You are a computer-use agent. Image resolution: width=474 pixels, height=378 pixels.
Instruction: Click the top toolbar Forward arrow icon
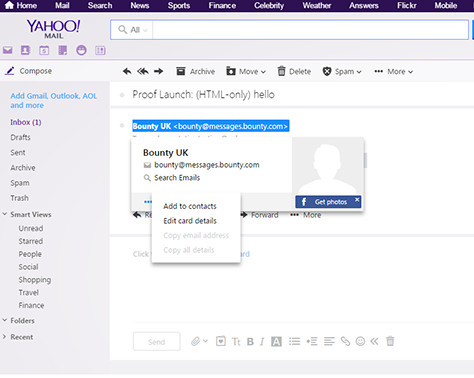point(159,71)
